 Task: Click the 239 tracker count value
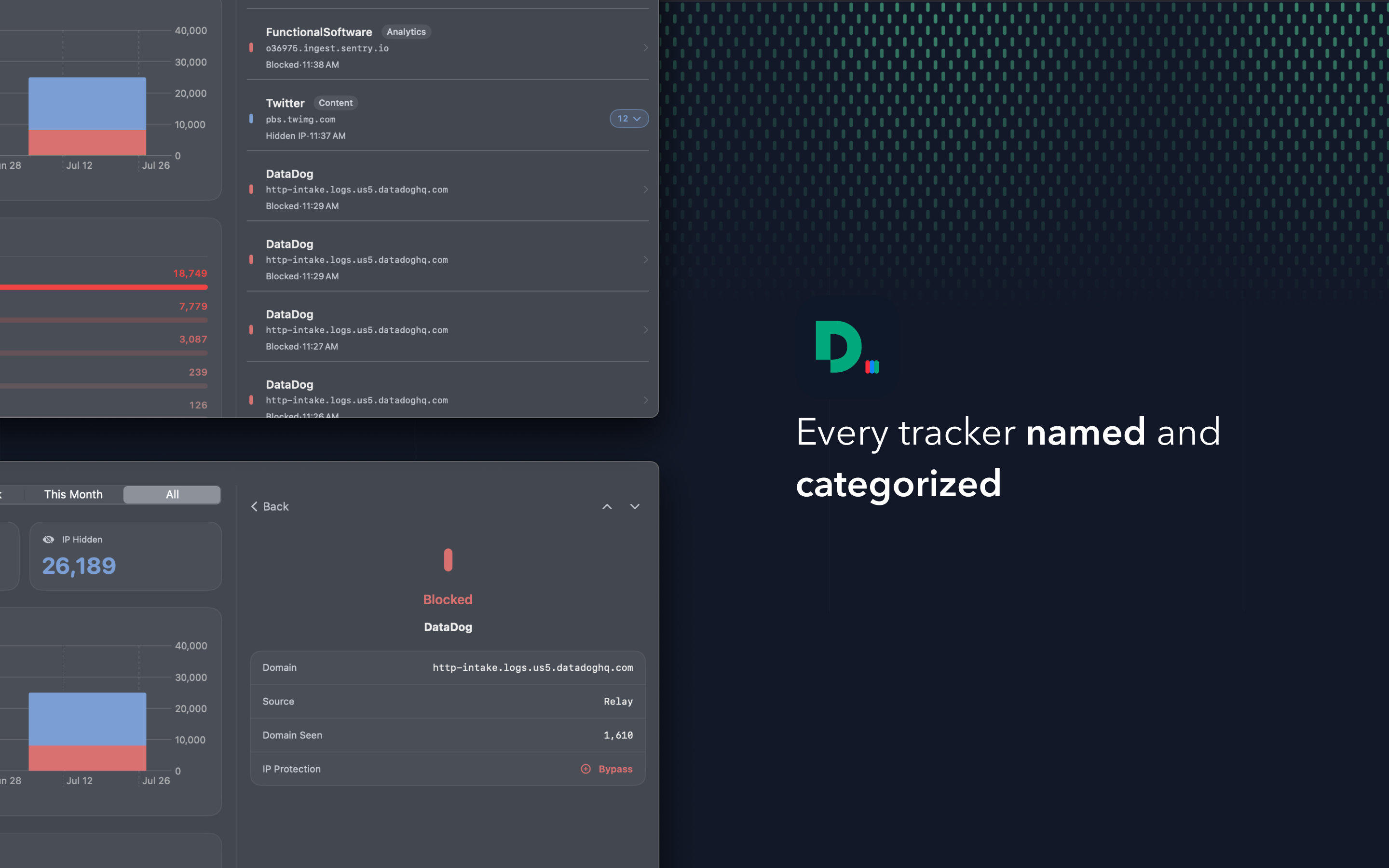click(198, 372)
